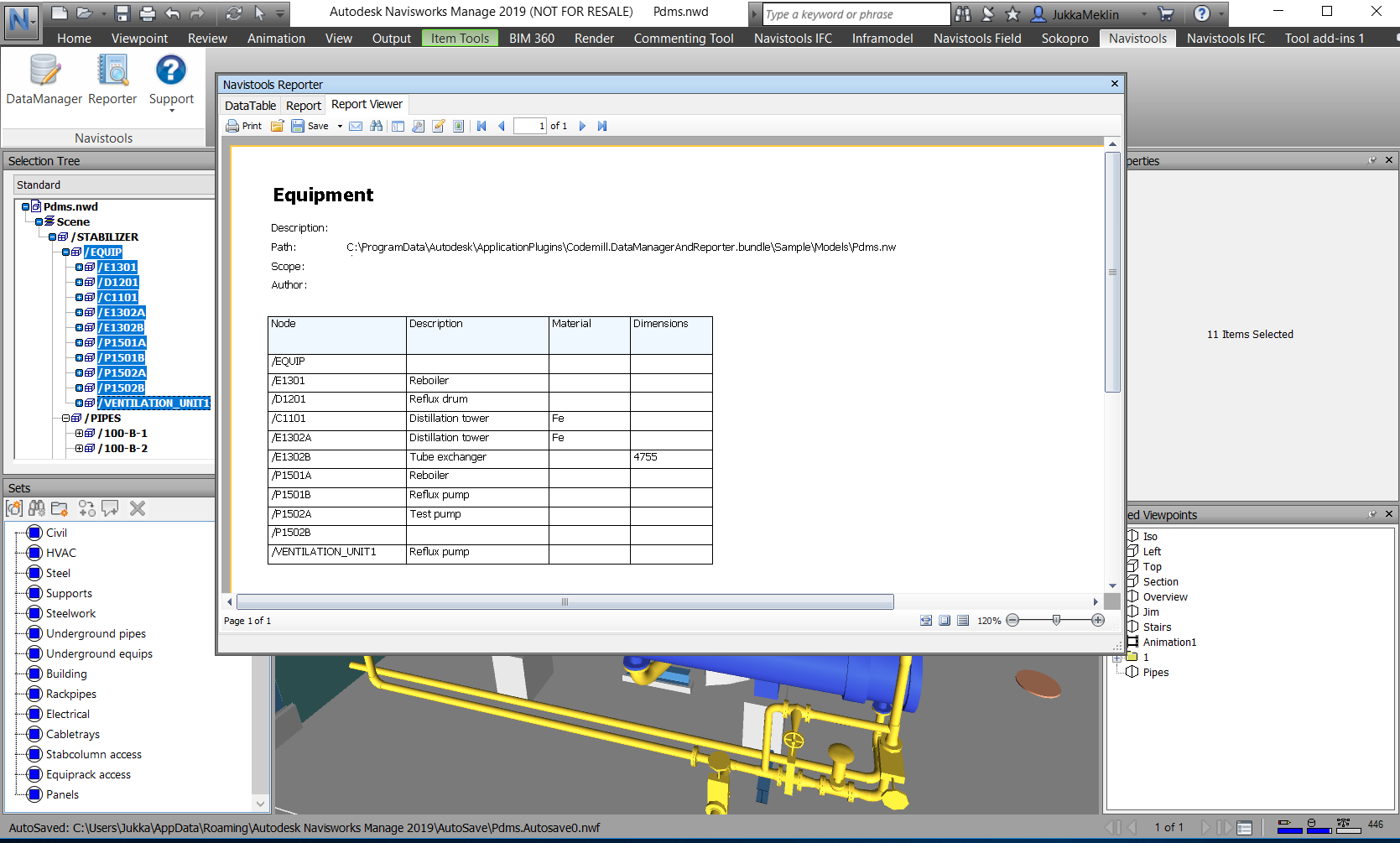
Task: Open the Save dropdown arrow in report toolbar
Action: [340, 127]
